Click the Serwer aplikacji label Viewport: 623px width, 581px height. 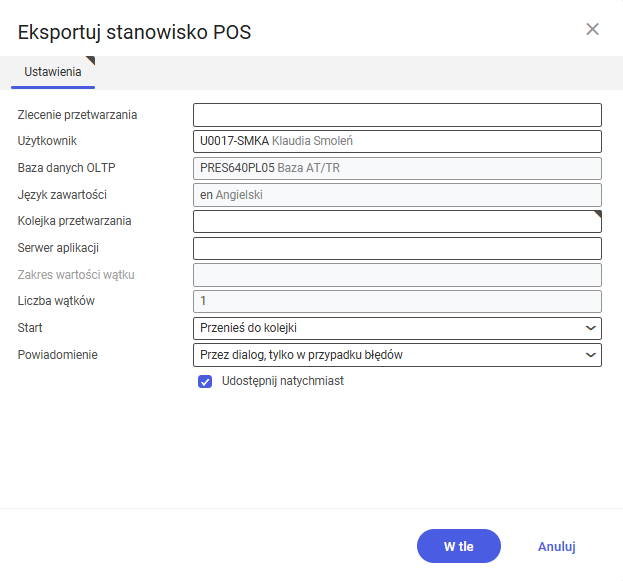(x=58, y=248)
